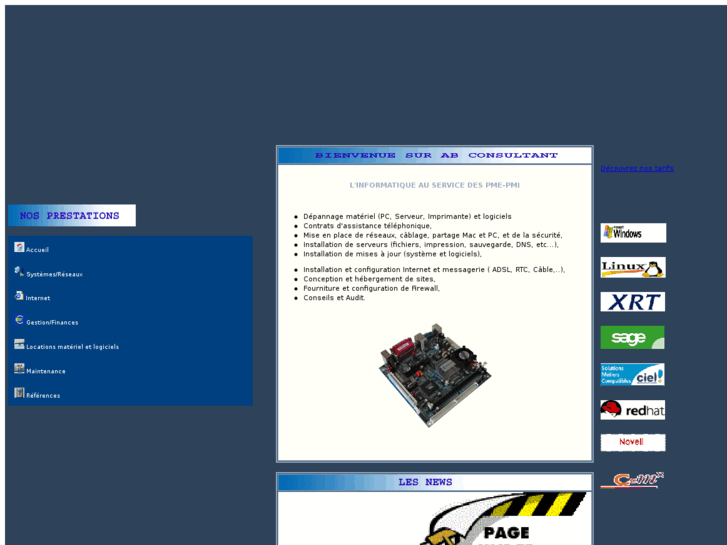Image resolution: width=727 pixels, height=545 pixels.
Task: Open 'Locations matériel et logiciels' menu item
Action: coord(72,347)
